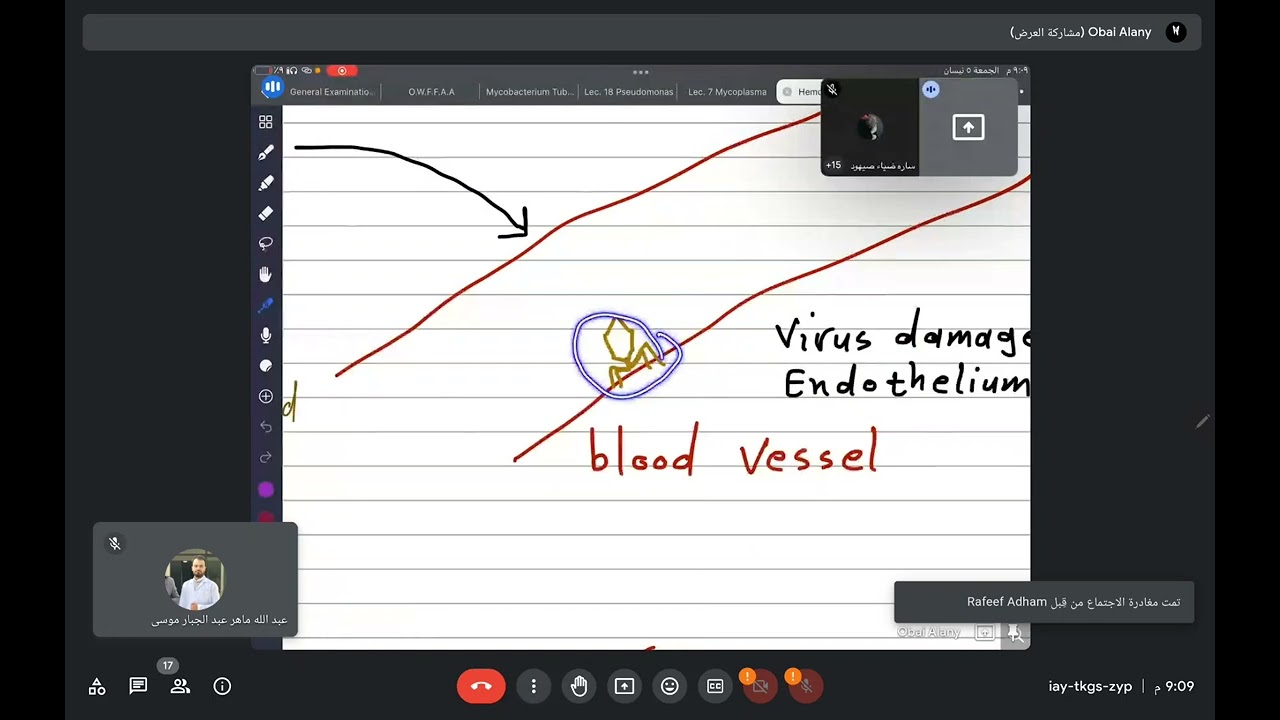This screenshot has width=1280, height=720.
Task: Switch to O.W.F.F.A.A tab
Action: coord(431,92)
